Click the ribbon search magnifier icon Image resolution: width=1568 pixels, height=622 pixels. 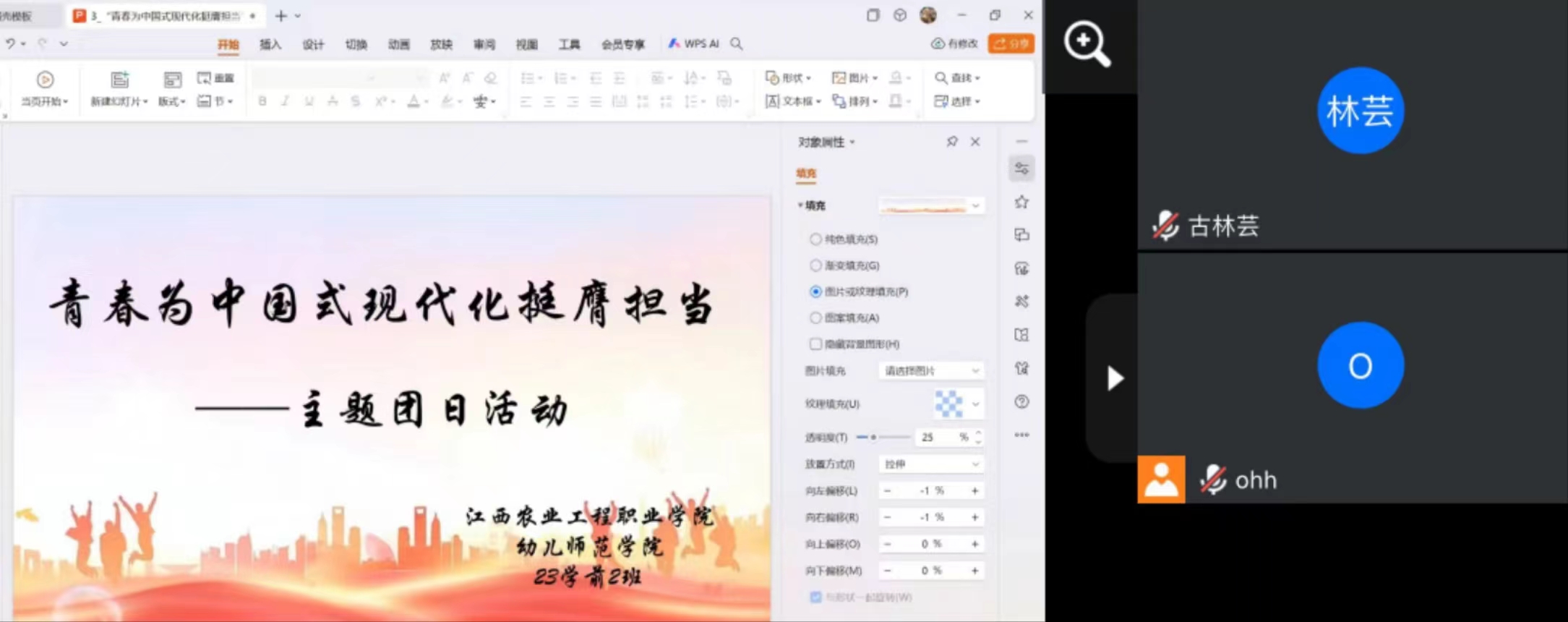coord(737,44)
